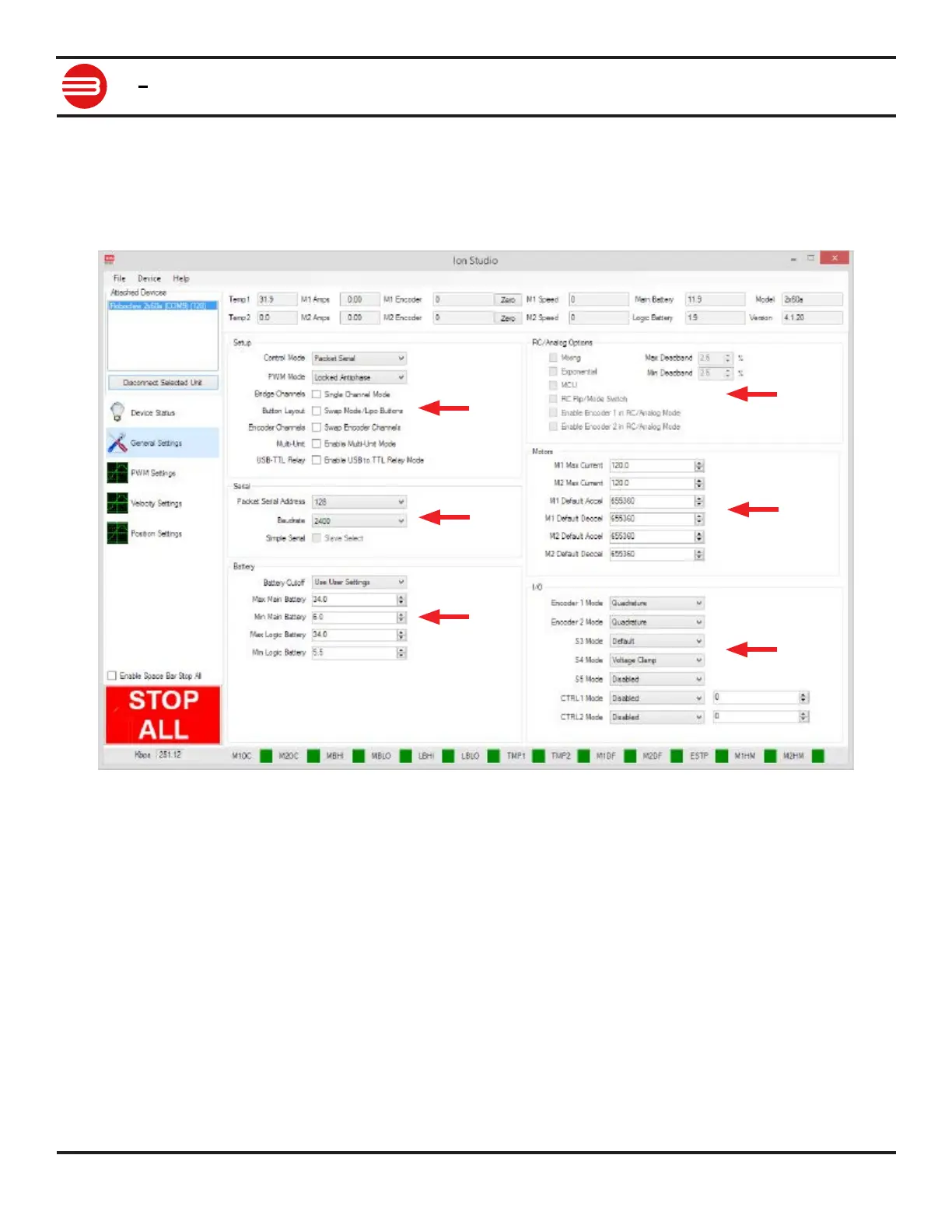Click the Ion Studio app icon in title bar

coord(110,260)
